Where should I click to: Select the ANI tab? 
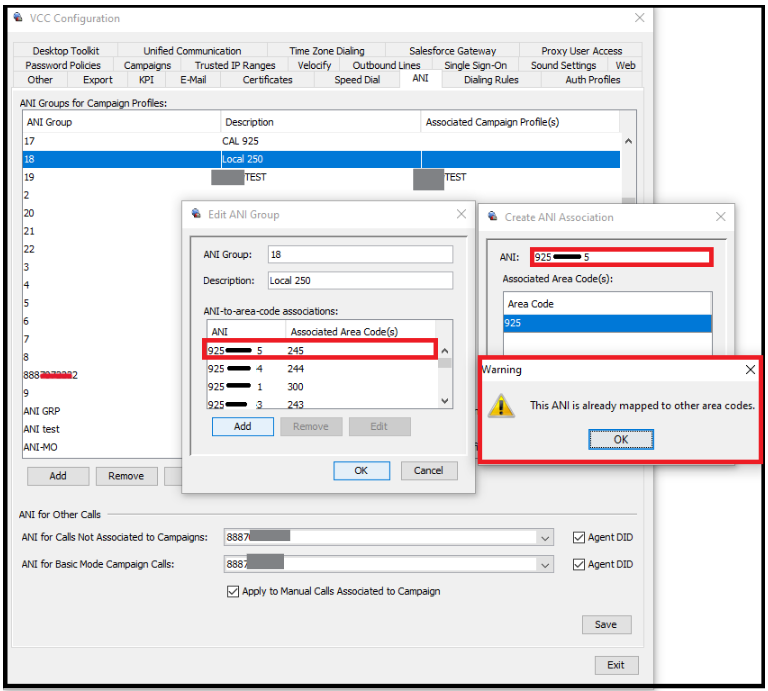[420, 78]
